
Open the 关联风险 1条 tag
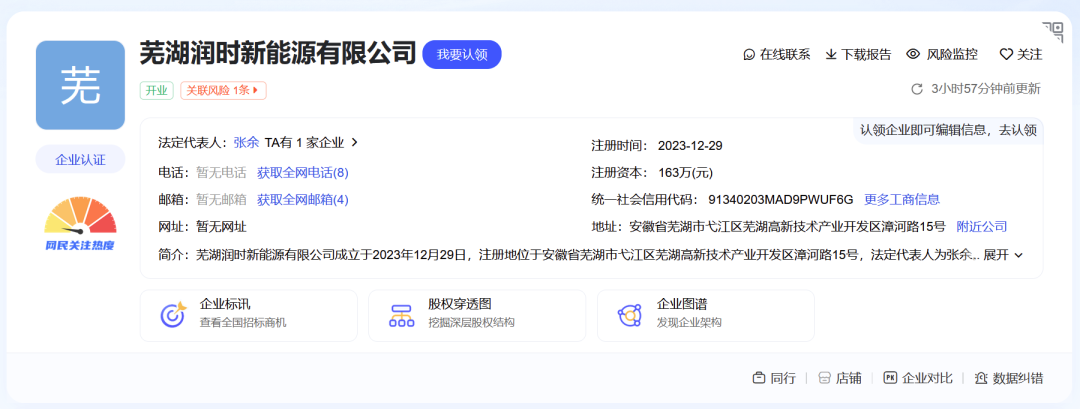coord(223,90)
